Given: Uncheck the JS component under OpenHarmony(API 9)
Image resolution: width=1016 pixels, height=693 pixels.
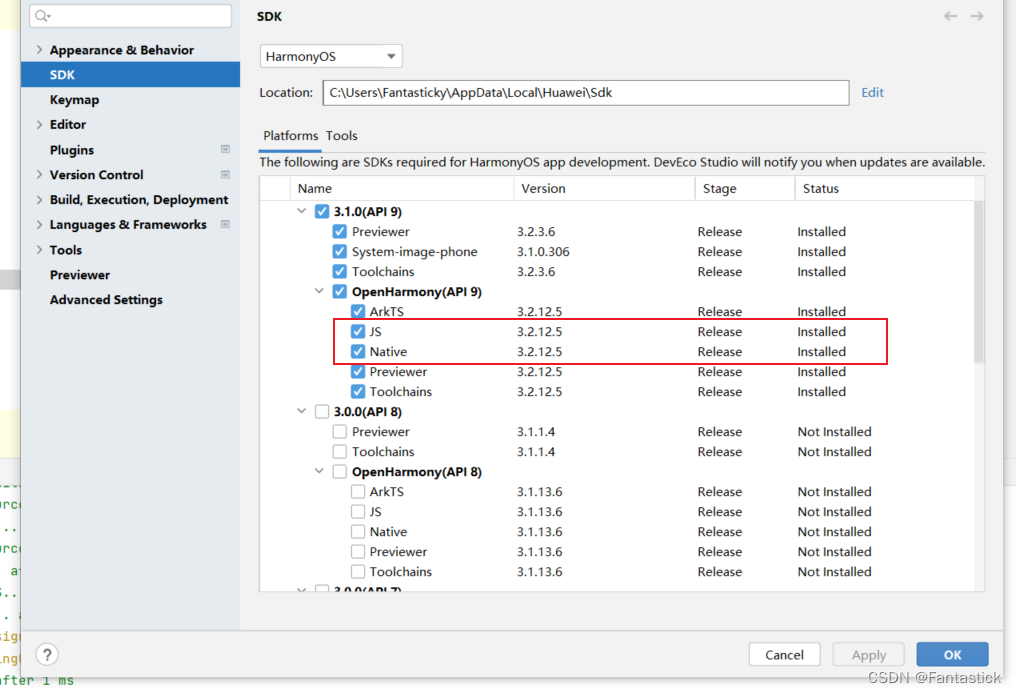Looking at the screenshot, I should 357,331.
